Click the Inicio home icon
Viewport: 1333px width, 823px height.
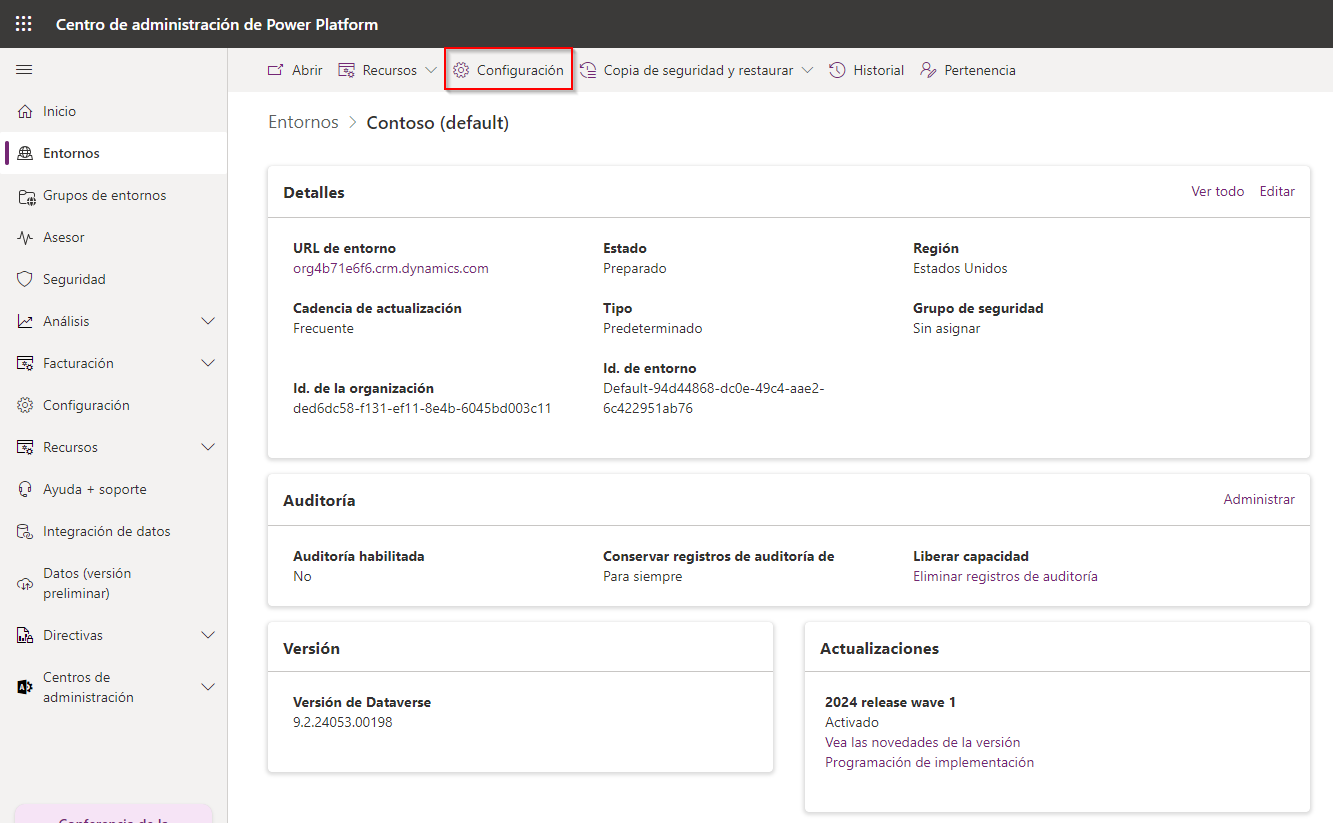[x=25, y=111]
